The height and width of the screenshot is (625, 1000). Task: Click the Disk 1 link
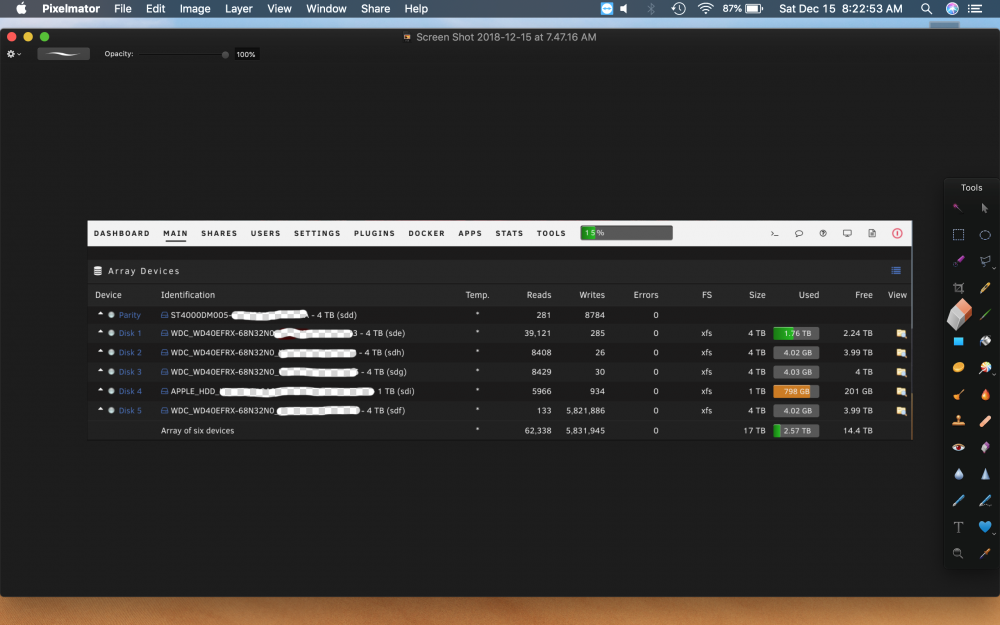(x=130, y=334)
